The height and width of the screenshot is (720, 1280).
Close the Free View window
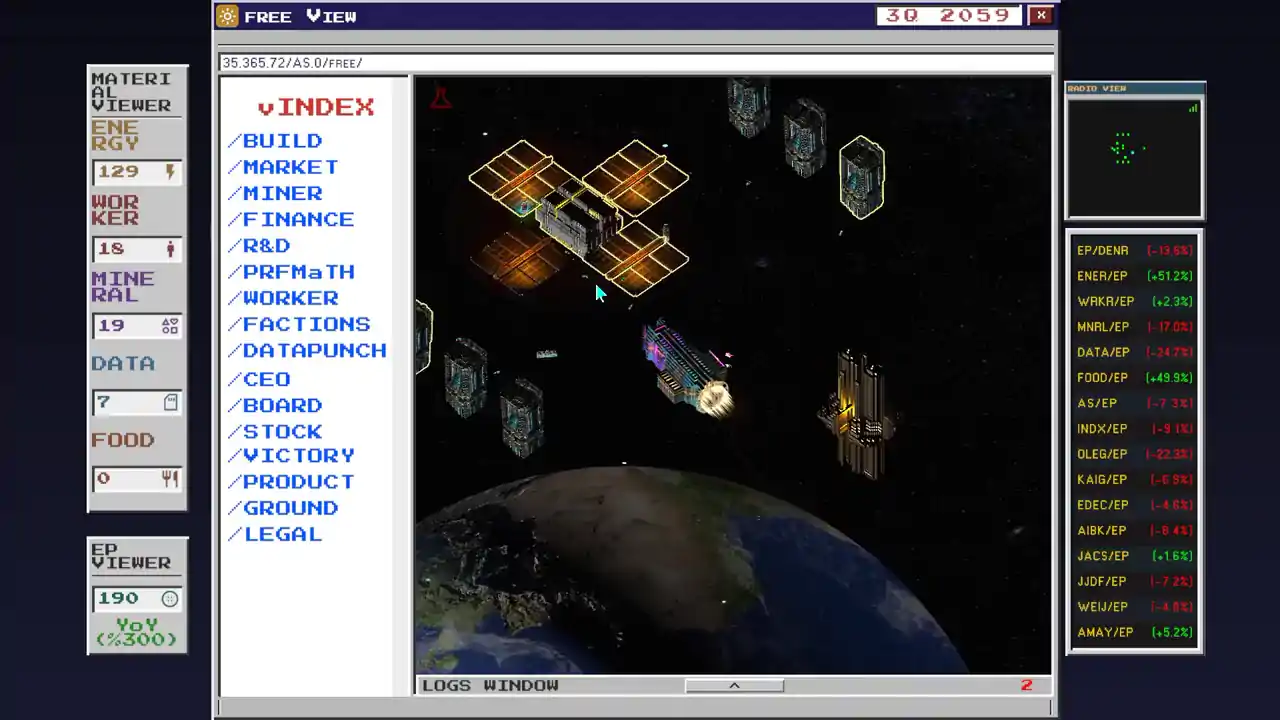coord(1041,15)
